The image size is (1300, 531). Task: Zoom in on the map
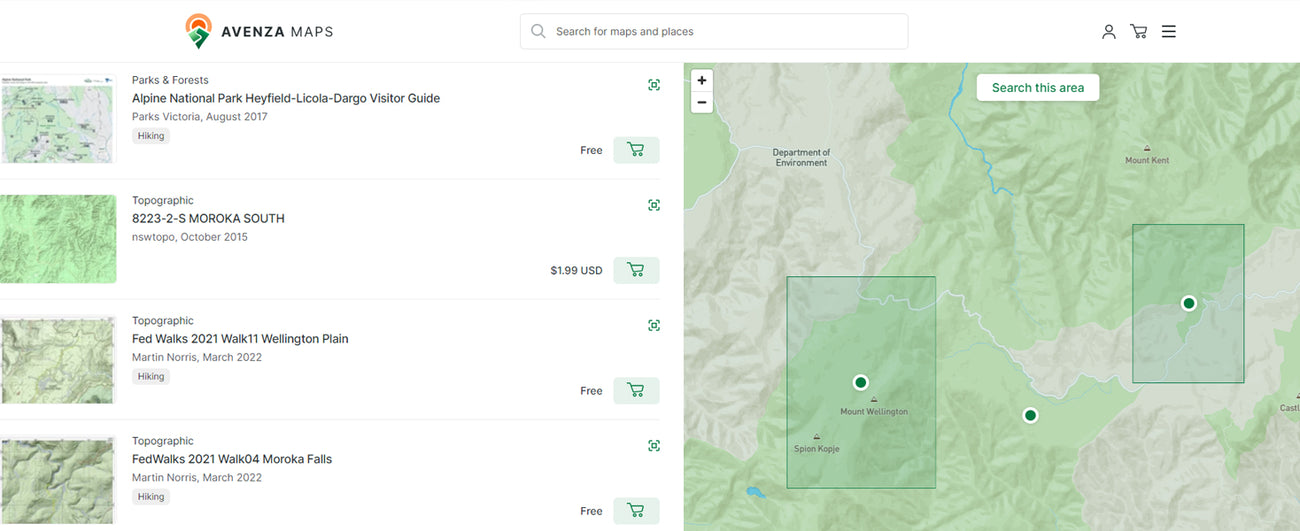pos(702,81)
